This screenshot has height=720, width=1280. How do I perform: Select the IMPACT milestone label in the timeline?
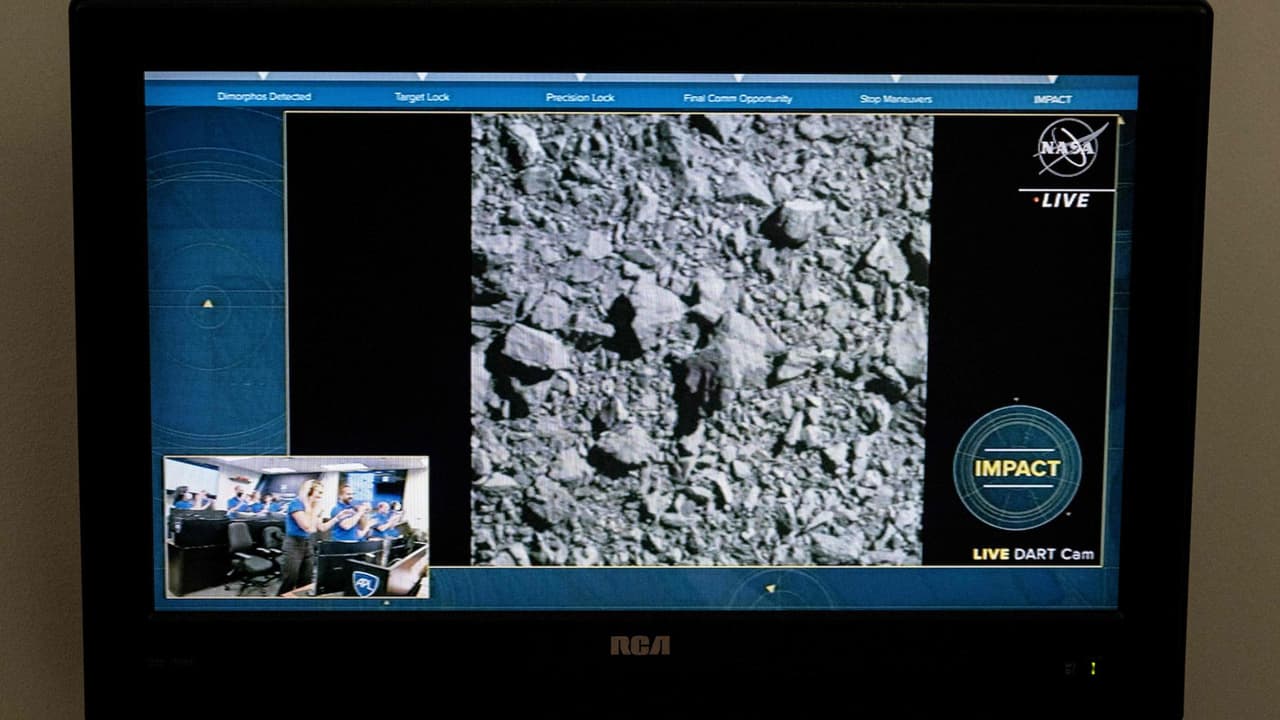pos(1052,99)
